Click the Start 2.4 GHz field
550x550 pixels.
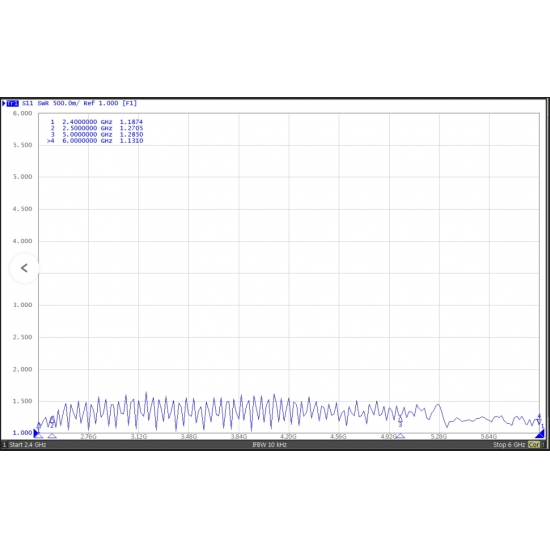(x=27, y=445)
